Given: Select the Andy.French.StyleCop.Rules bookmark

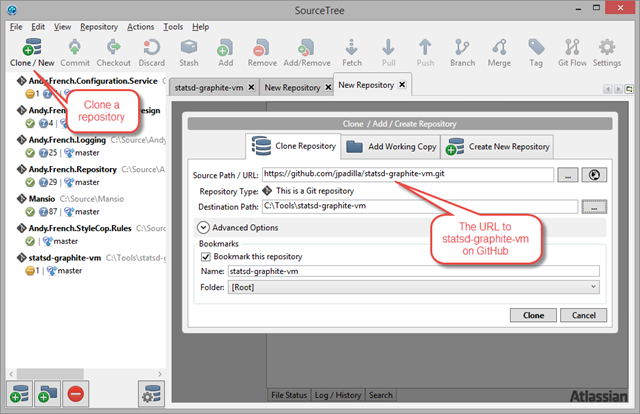Looking at the screenshot, I should (80, 228).
